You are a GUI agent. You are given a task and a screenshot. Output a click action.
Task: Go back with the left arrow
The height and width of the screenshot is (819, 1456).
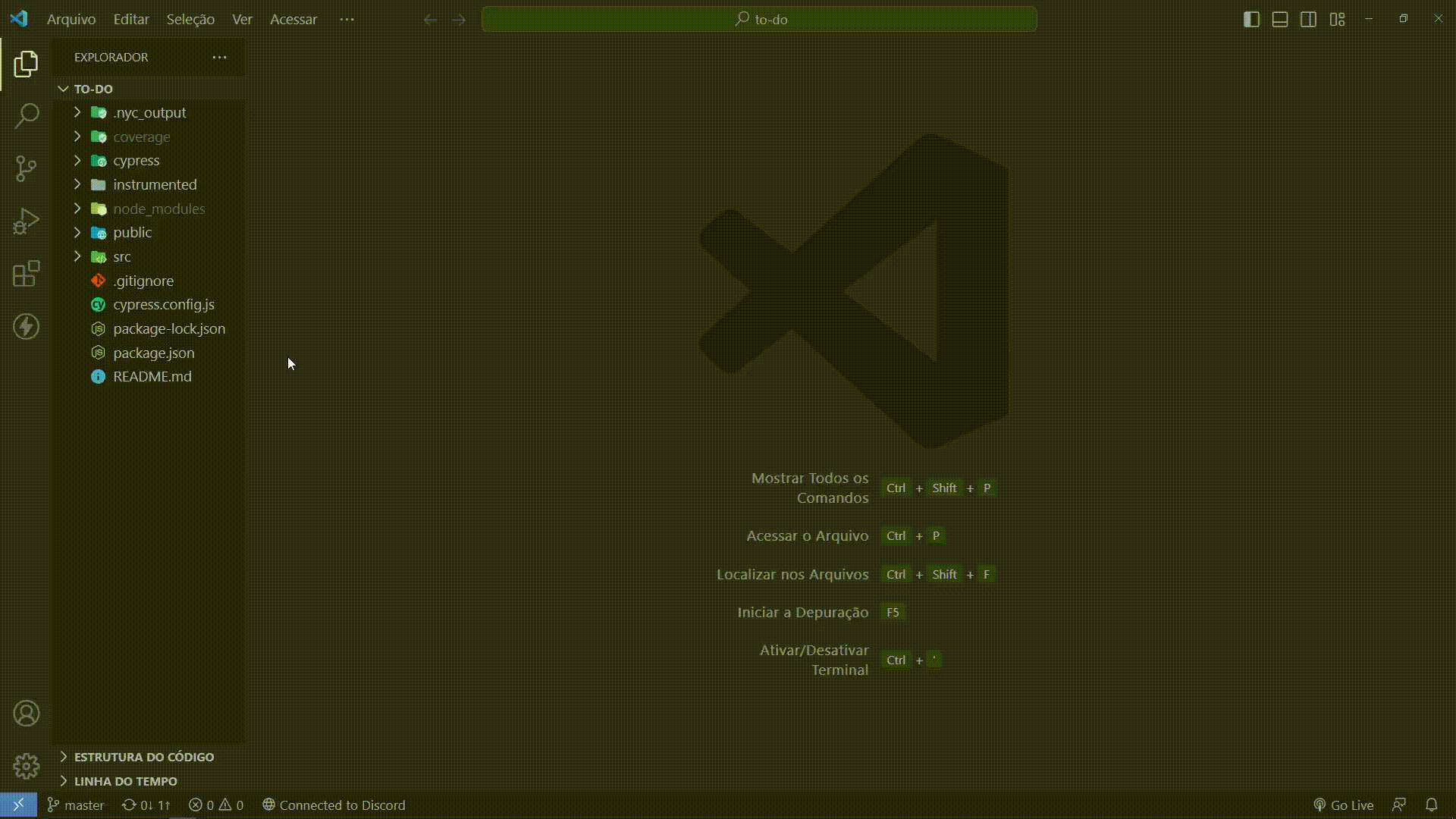(430, 20)
